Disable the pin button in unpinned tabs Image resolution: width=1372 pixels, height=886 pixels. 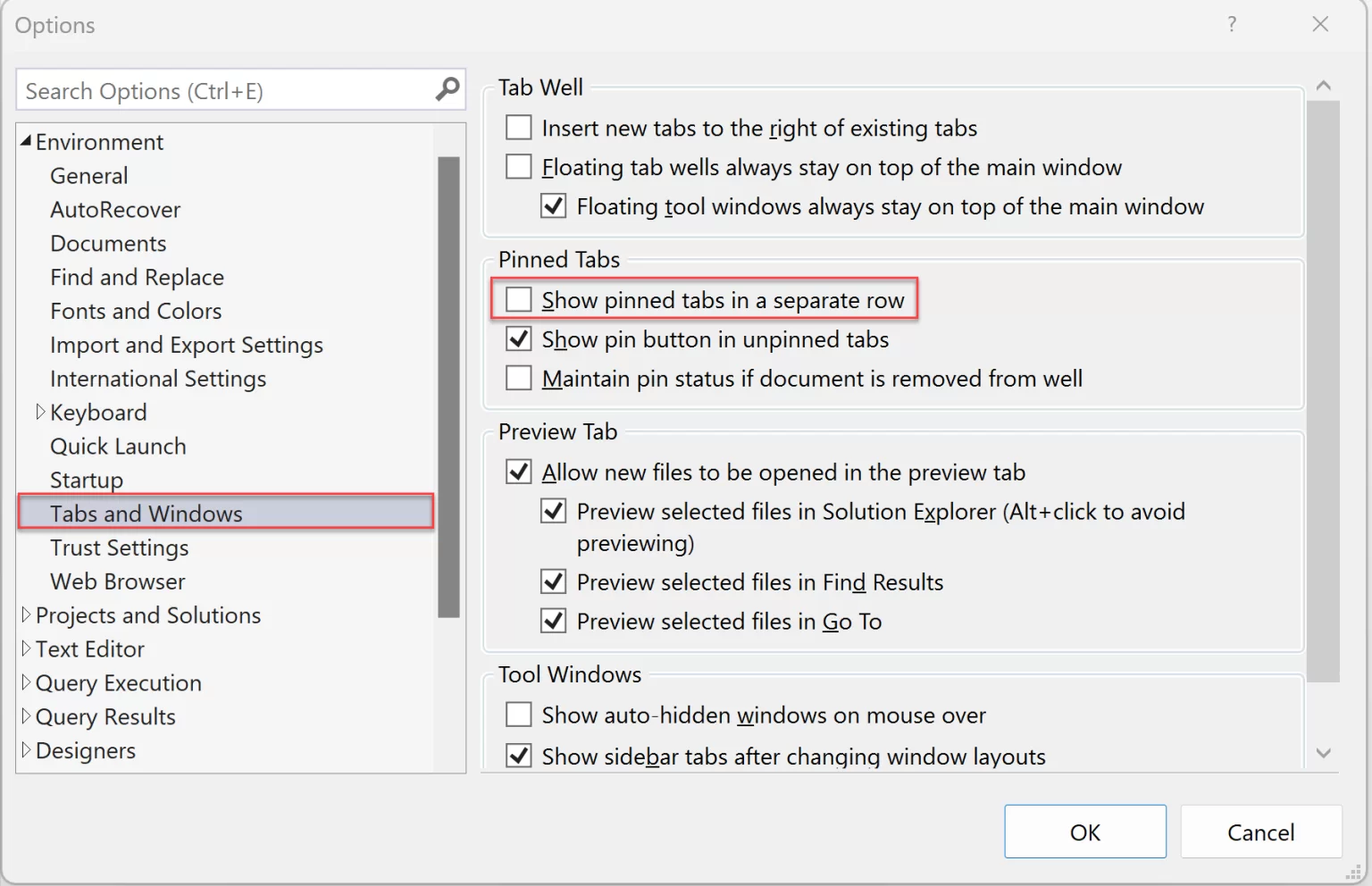tap(518, 339)
